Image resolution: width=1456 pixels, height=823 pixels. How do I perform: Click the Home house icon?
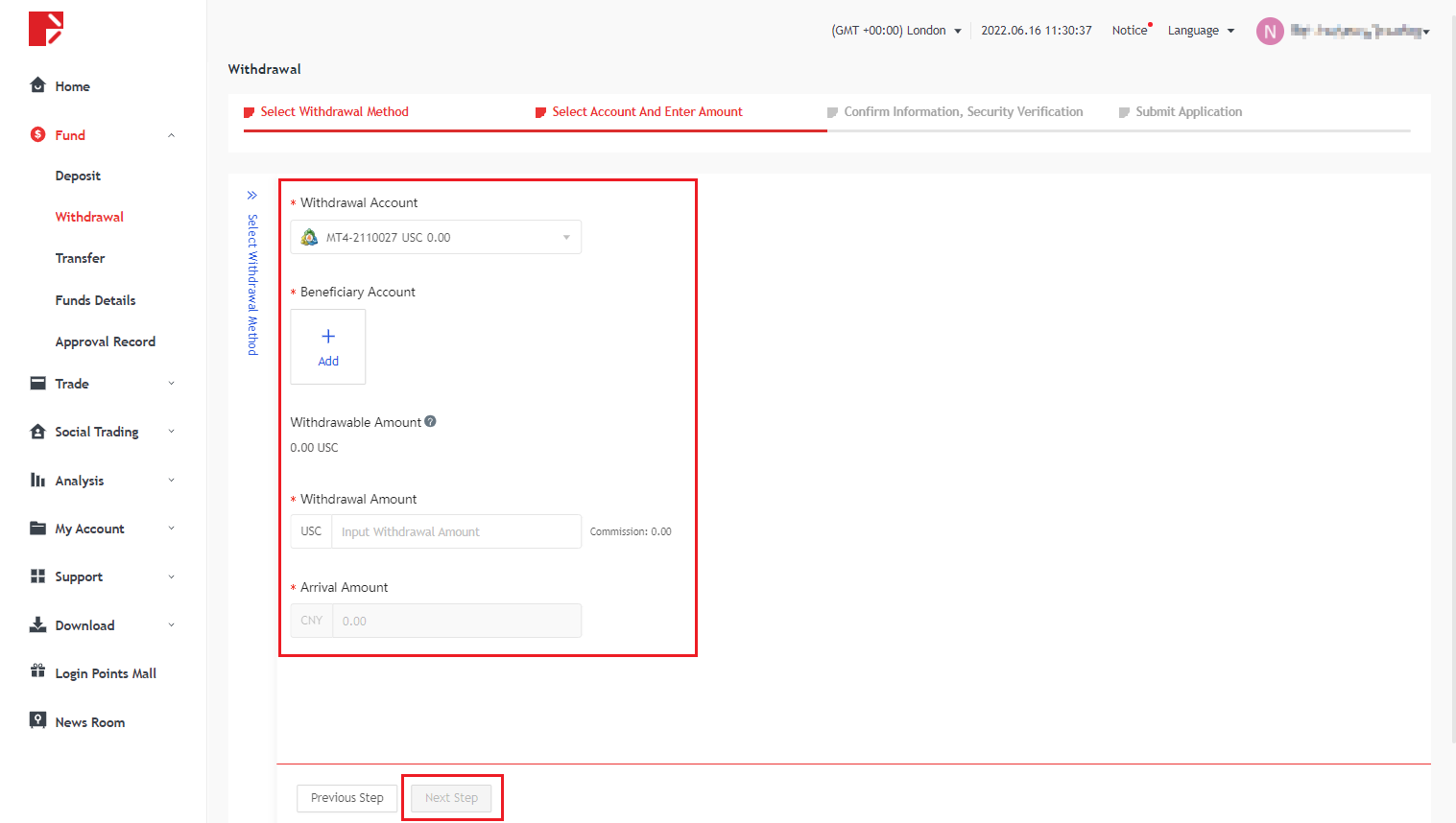tap(38, 85)
